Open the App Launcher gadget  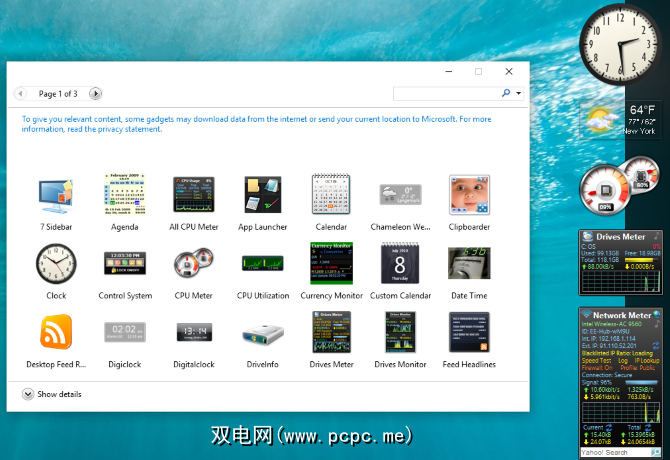[x=262, y=195]
